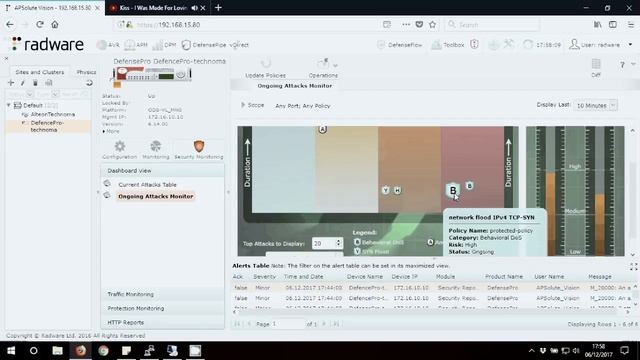640x360 pixels.
Task: Open vDirect in the top bar
Action: click(239, 45)
